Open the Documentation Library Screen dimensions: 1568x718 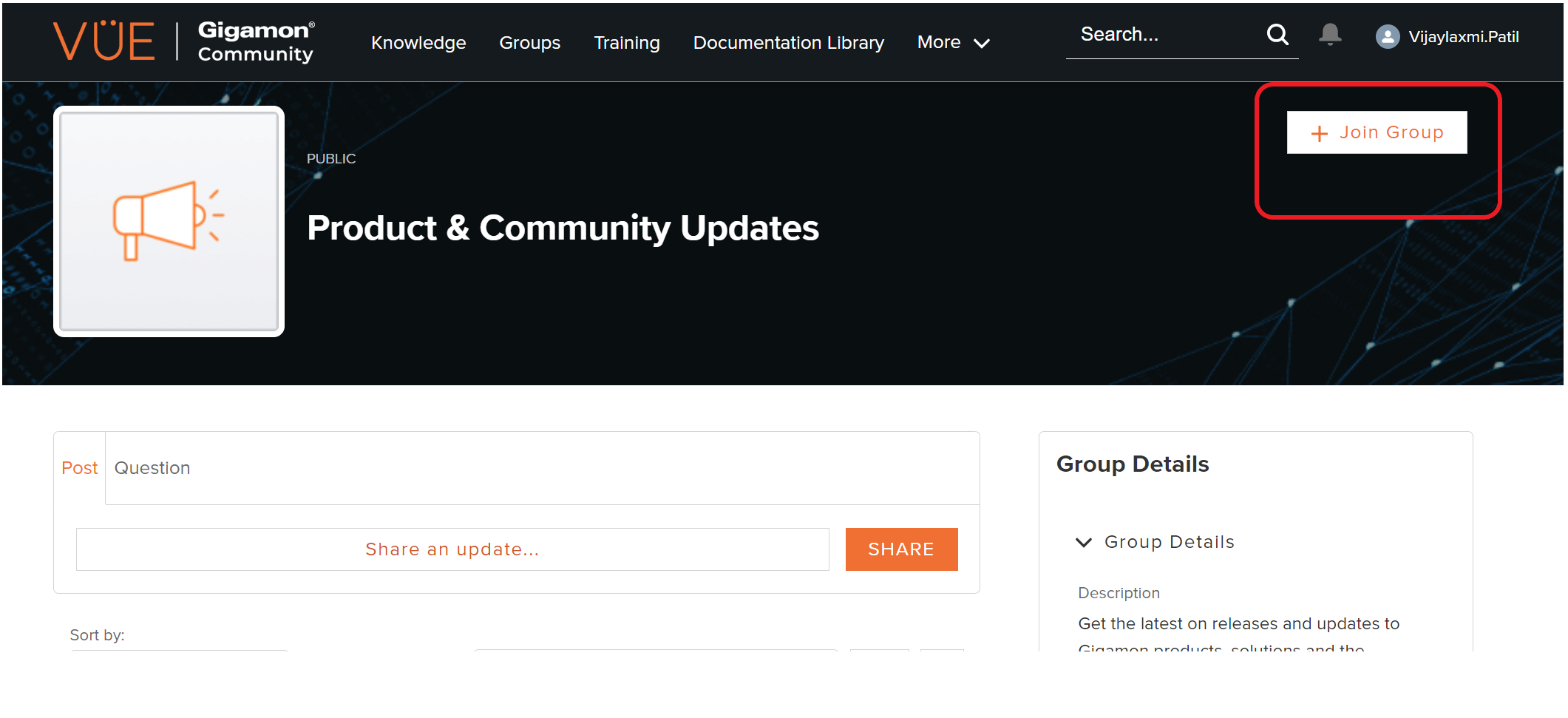point(789,43)
